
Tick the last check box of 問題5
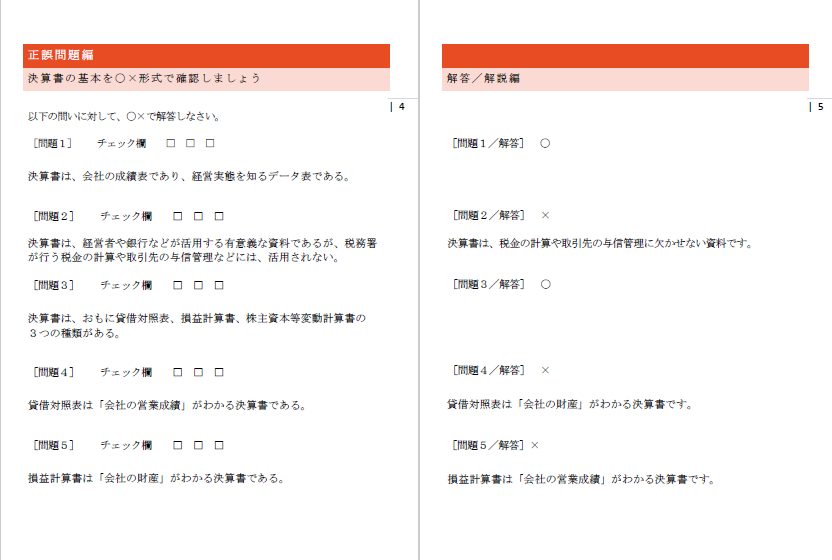tap(219, 445)
